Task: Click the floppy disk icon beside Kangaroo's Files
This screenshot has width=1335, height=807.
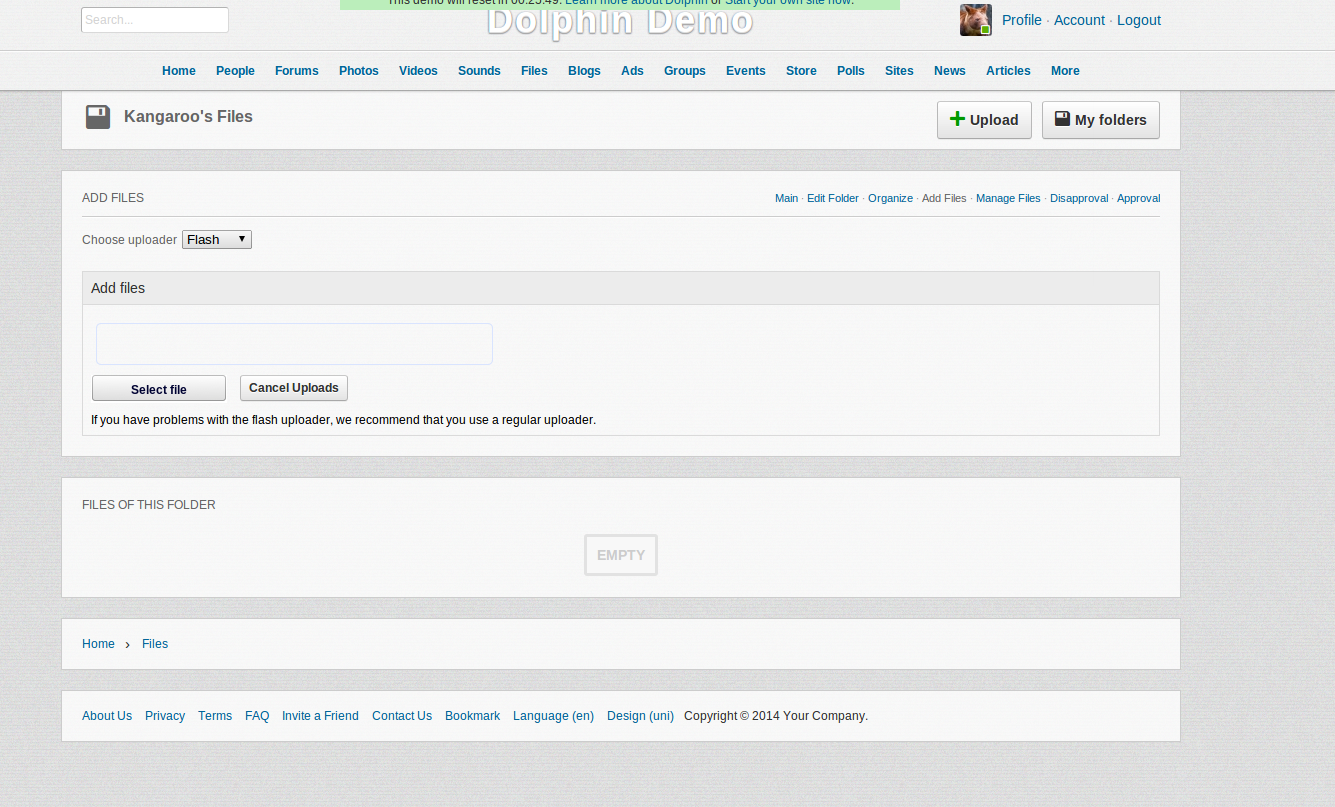Action: (98, 117)
